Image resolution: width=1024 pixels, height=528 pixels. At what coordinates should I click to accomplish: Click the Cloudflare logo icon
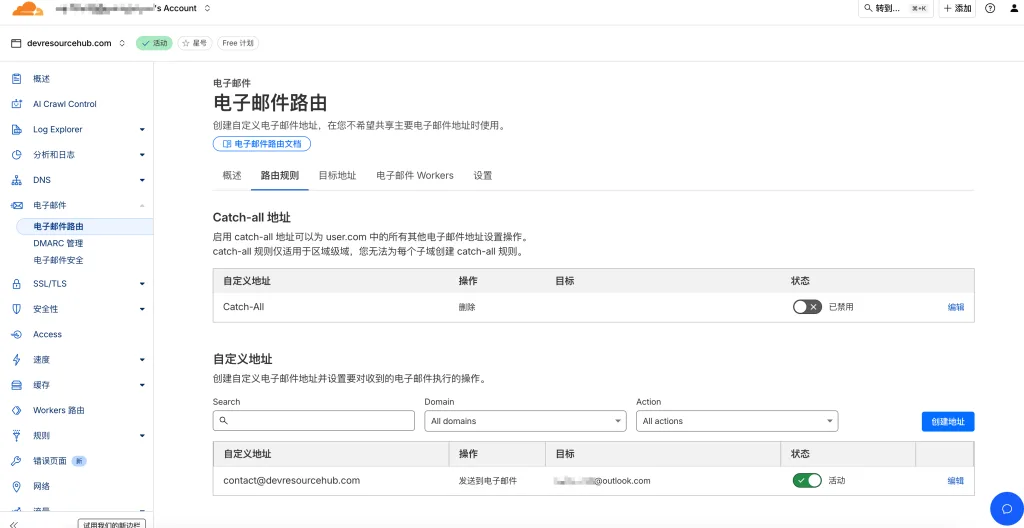[27, 9]
